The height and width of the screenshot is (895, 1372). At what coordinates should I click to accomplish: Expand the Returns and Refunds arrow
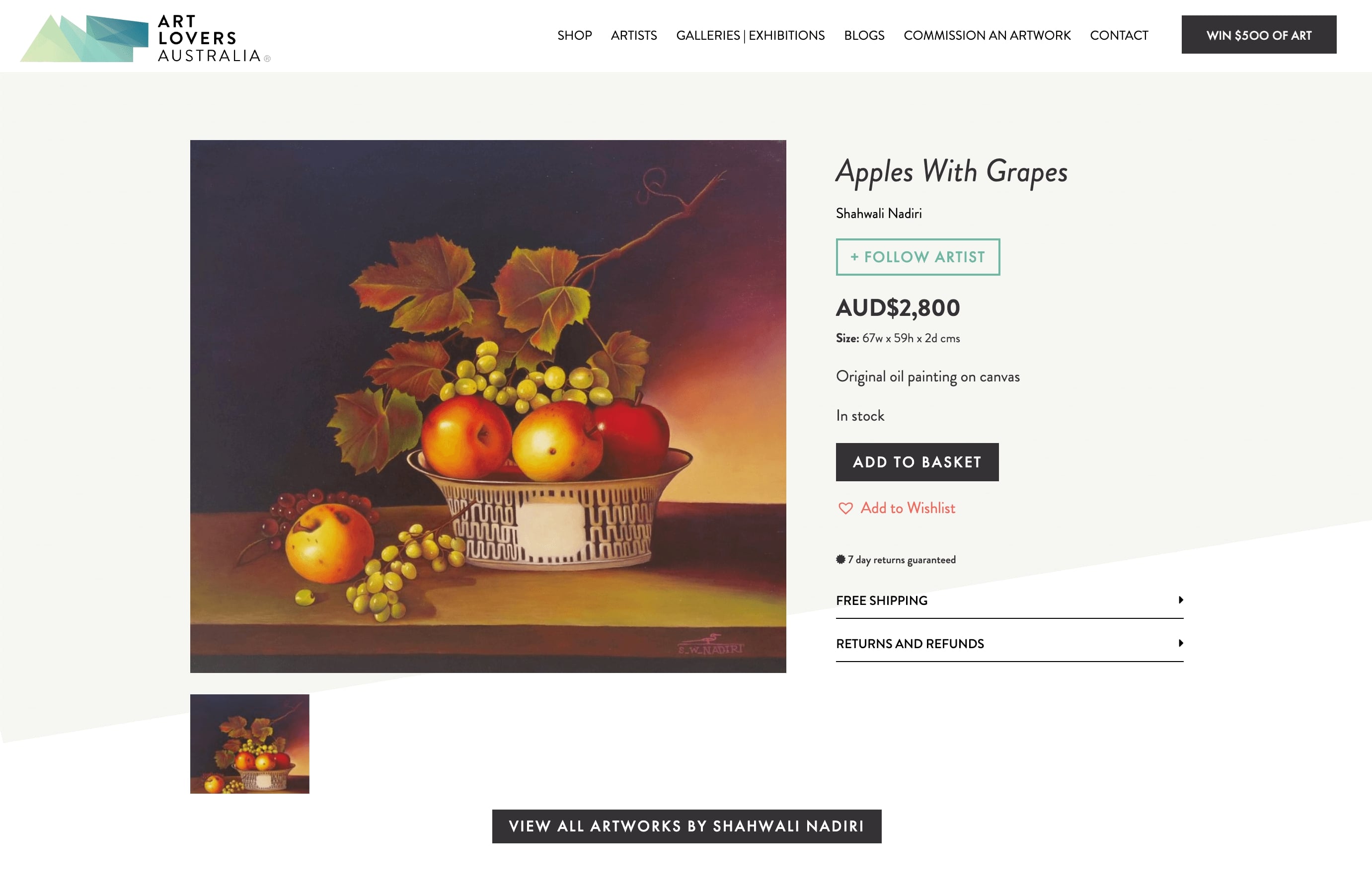[1181, 643]
